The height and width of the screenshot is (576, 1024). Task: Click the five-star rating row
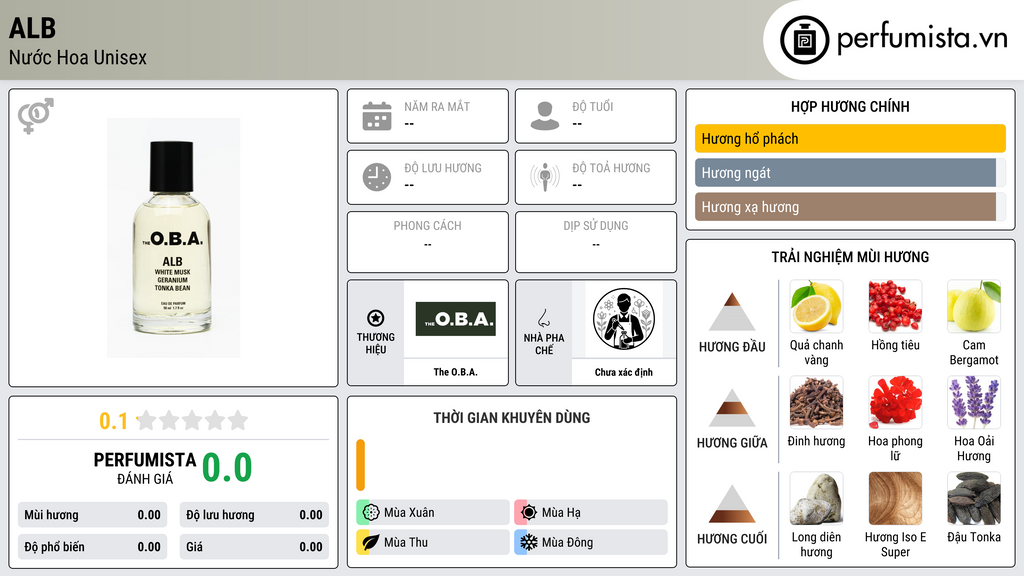192,420
